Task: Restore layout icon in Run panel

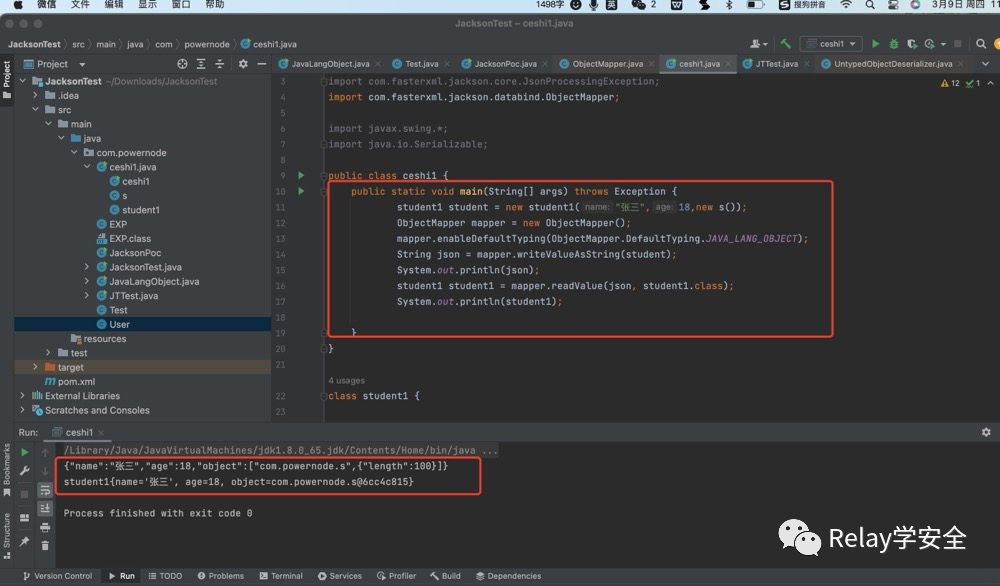Action: 24,518
